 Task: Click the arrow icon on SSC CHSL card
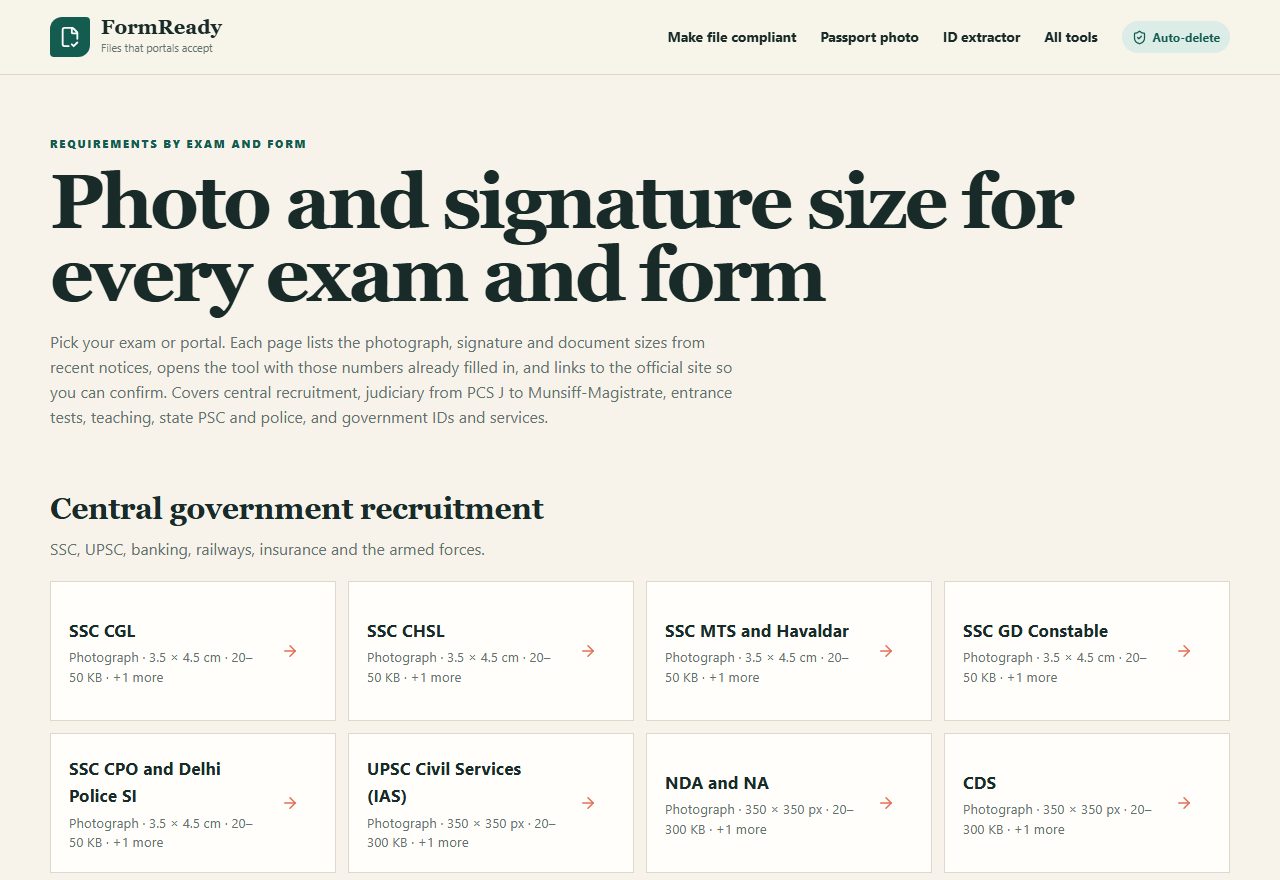588,651
